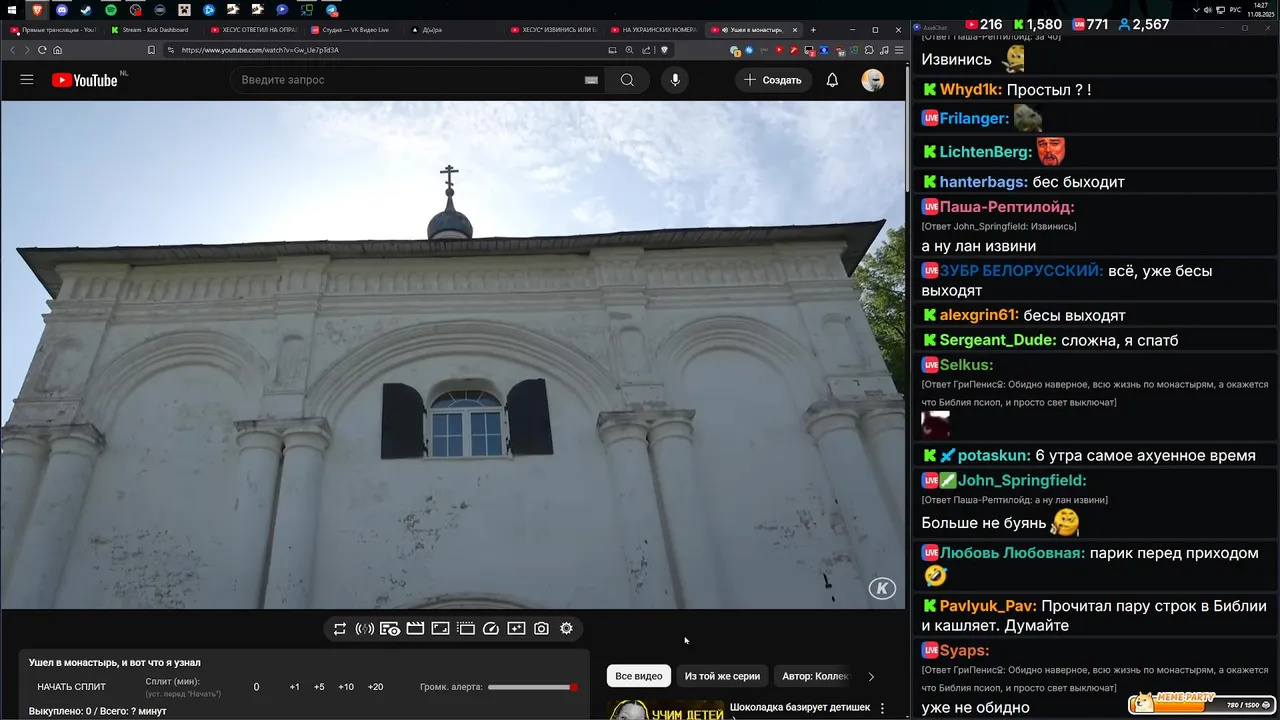
Task: Open Windows Start menu
Action: [x=11, y=10]
